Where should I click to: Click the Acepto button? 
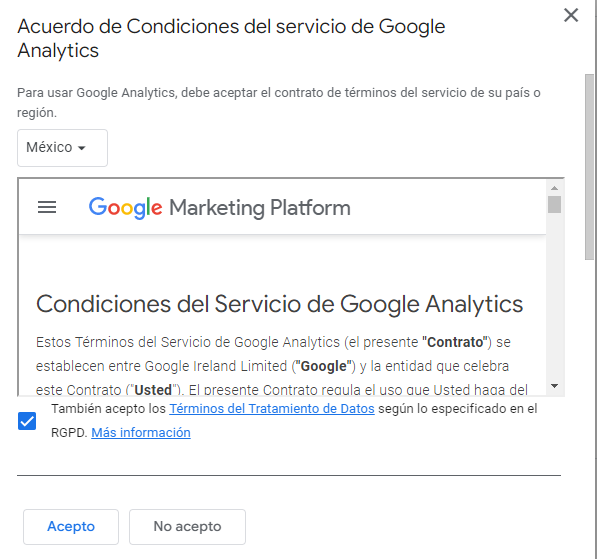click(71, 527)
